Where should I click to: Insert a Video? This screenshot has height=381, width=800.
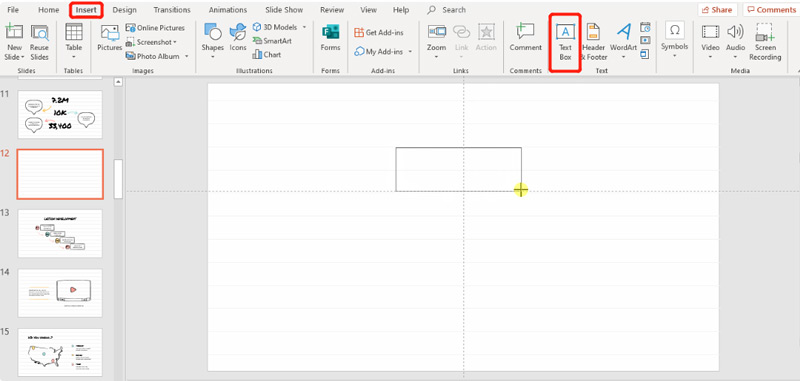pyautogui.click(x=710, y=38)
